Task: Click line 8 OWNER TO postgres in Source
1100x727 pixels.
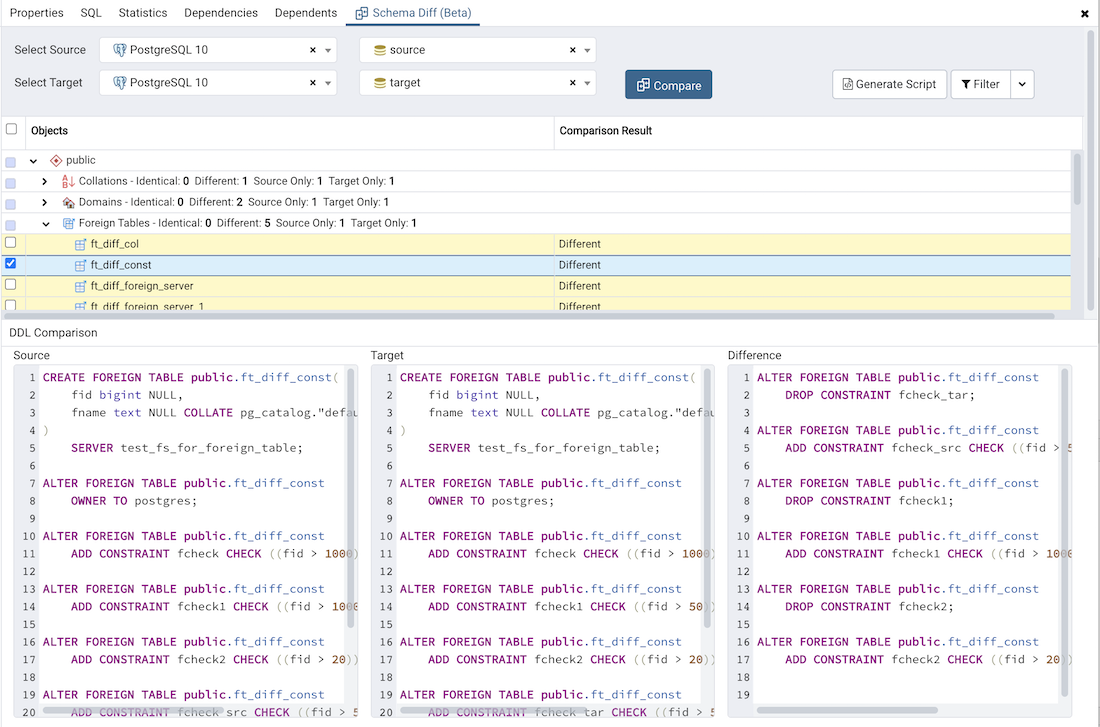Action: 134,501
